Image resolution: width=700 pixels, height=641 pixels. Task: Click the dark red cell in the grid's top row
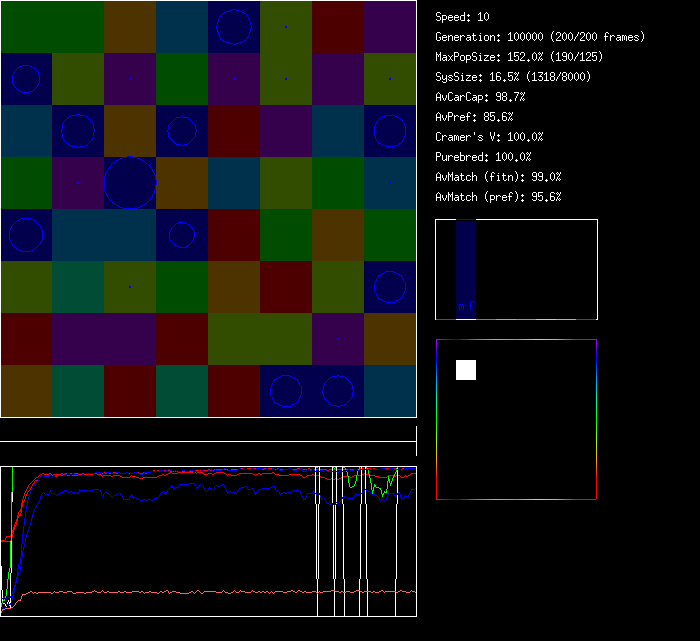click(338, 27)
